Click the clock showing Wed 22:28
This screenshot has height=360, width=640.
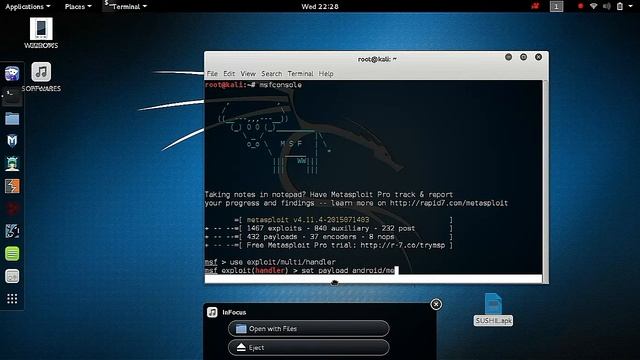[320, 7]
